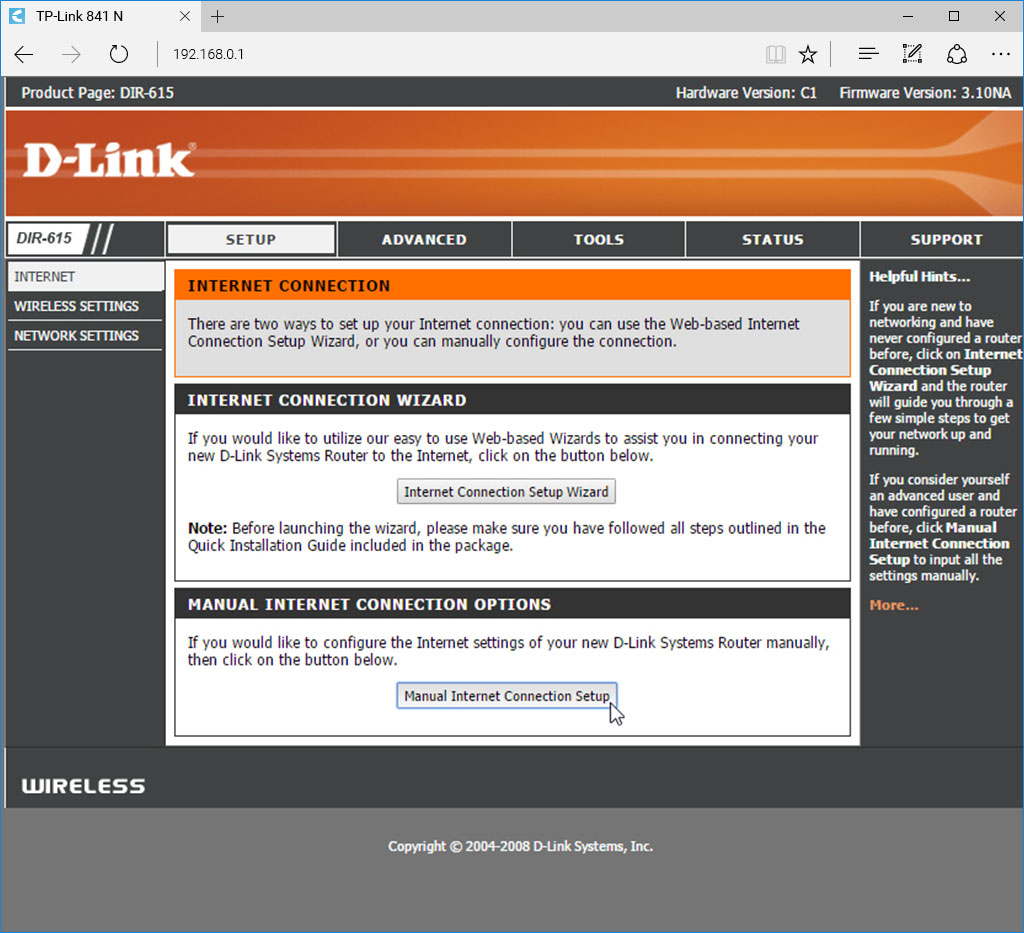The width and height of the screenshot is (1024, 933).
Task: Click the Product Page: DIR-615 text
Action: point(98,93)
